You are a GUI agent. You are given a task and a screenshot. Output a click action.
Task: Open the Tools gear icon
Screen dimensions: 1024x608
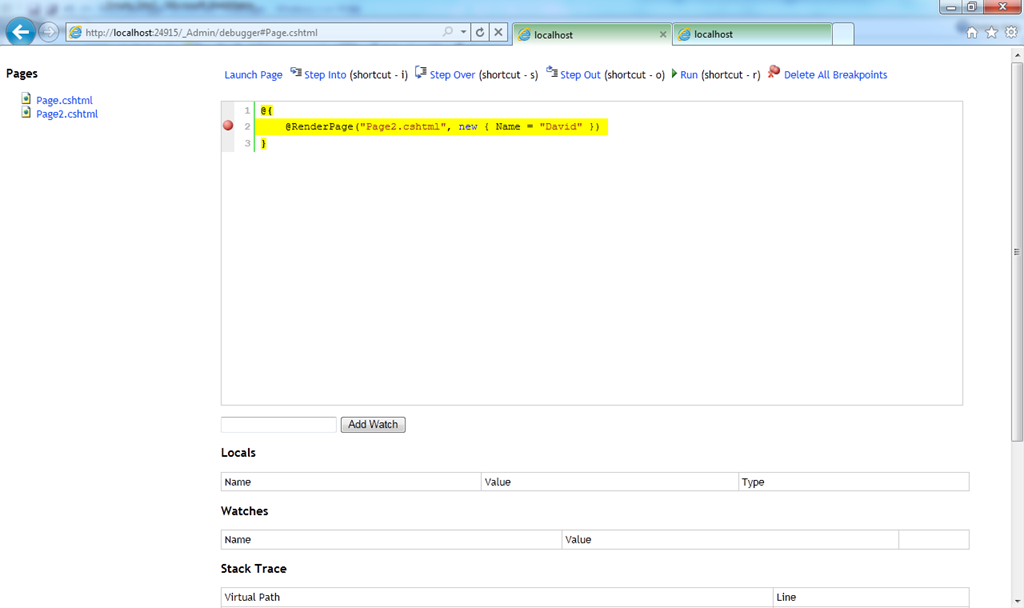tap(1011, 33)
